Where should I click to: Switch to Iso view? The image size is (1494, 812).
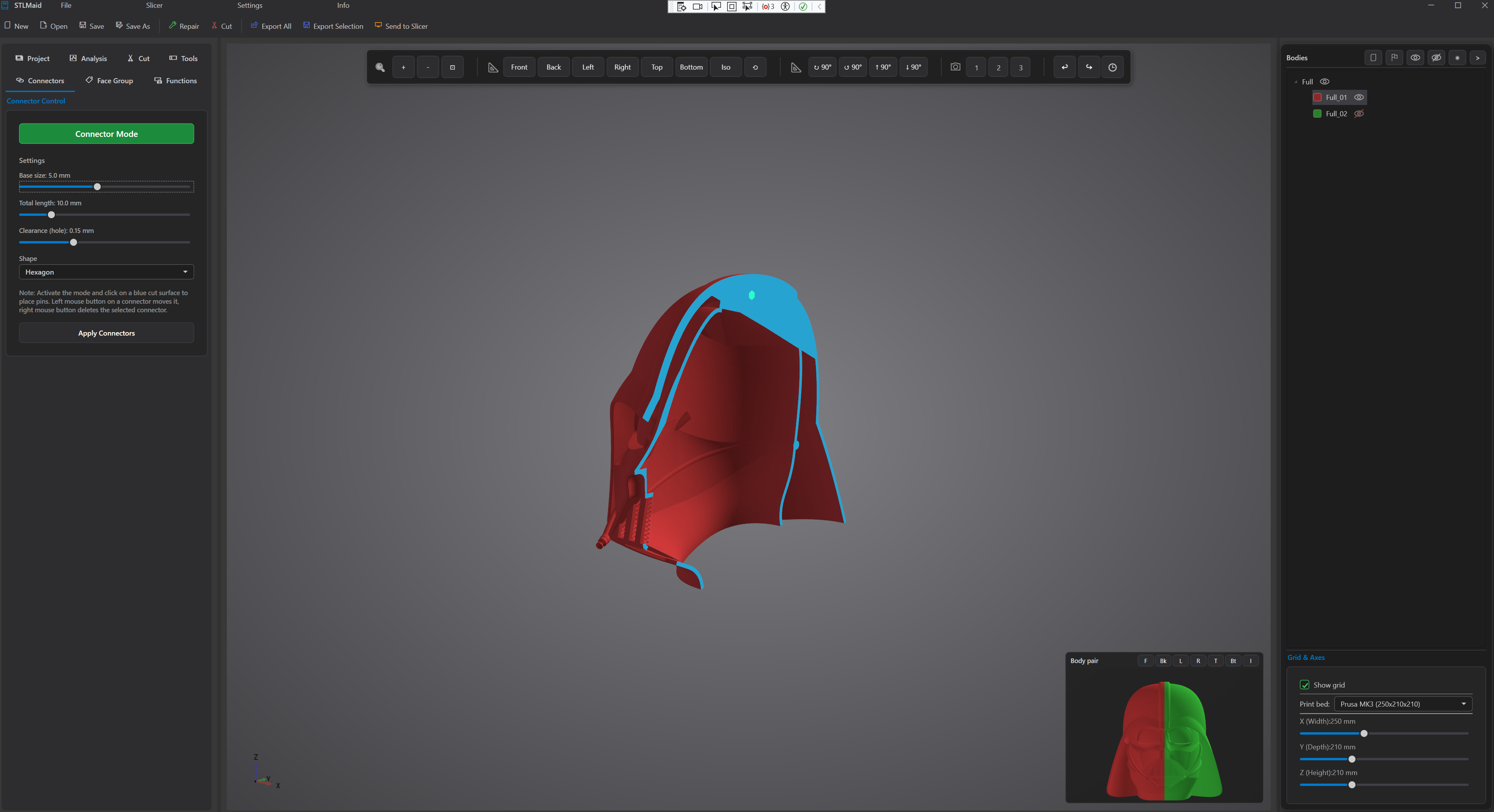[x=726, y=67]
